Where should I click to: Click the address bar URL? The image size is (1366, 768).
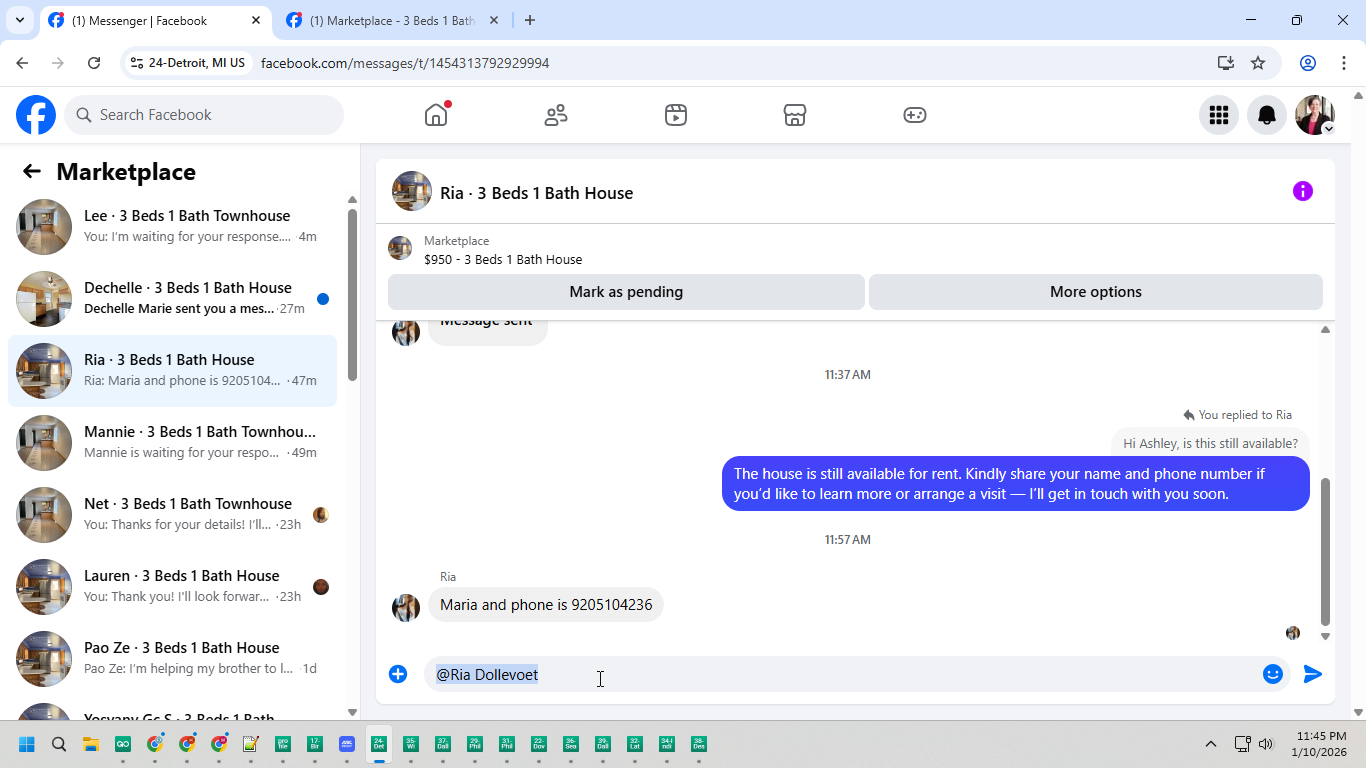click(x=405, y=63)
